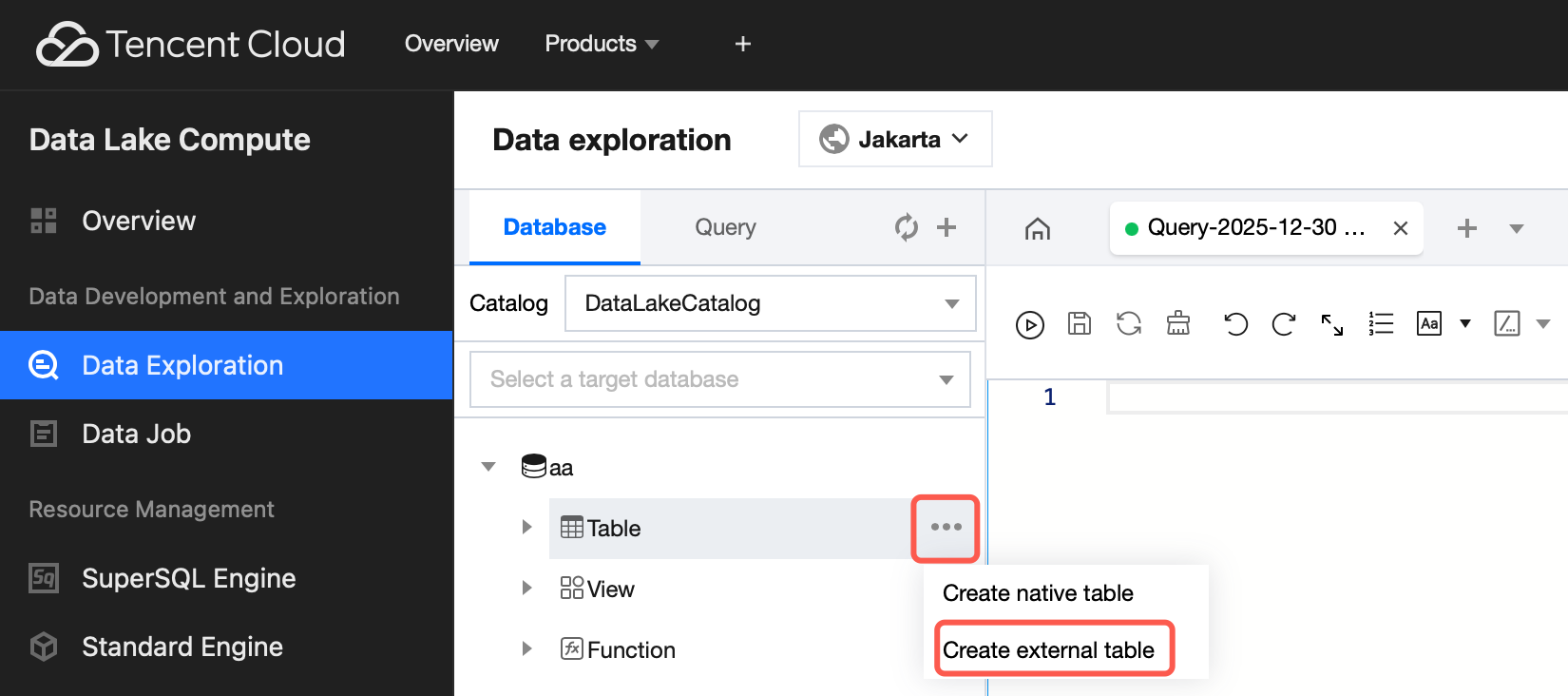Click the home icon beside query tabs

(x=1037, y=228)
